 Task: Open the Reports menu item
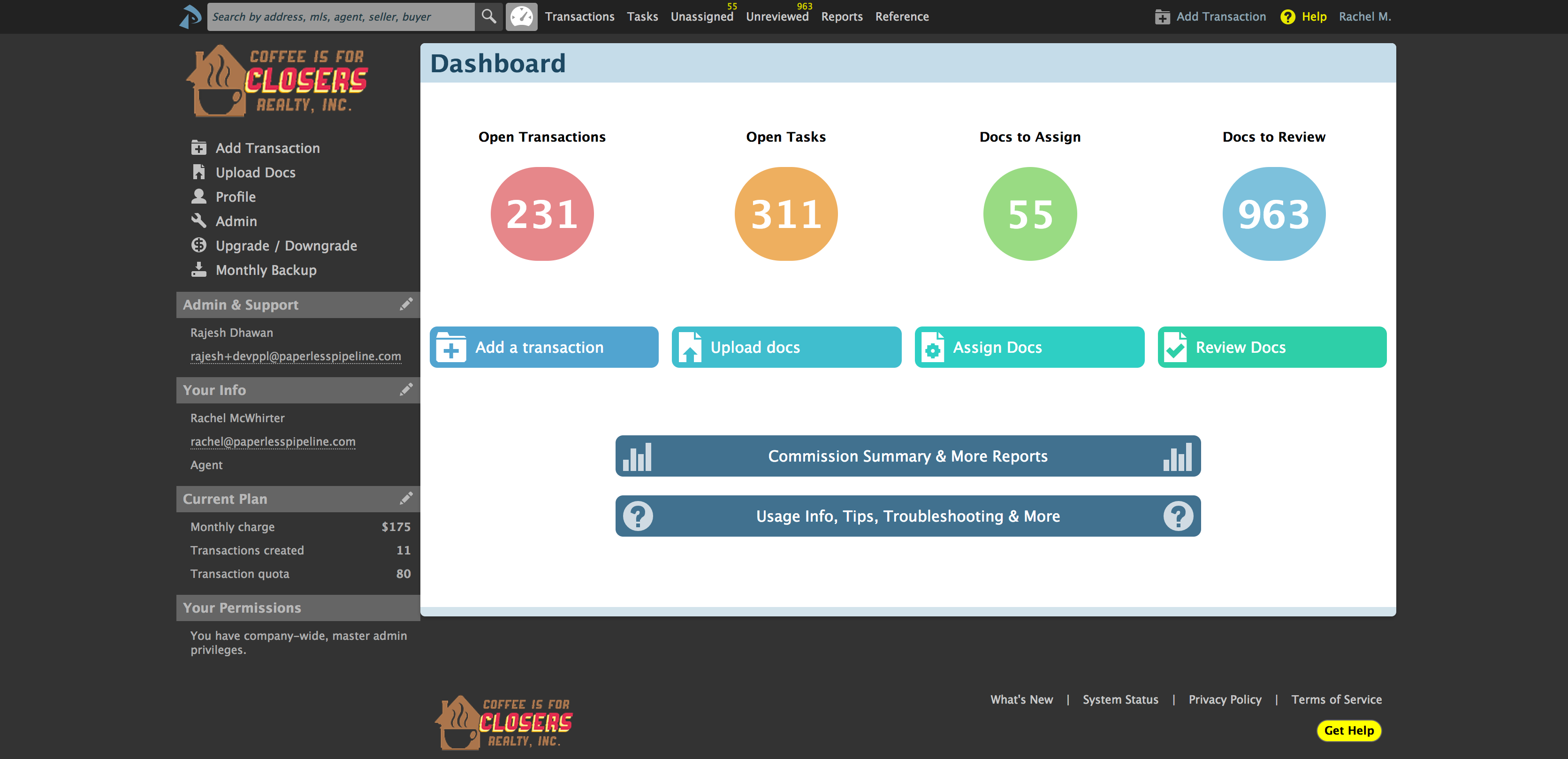pyautogui.click(x=841, y=16)
